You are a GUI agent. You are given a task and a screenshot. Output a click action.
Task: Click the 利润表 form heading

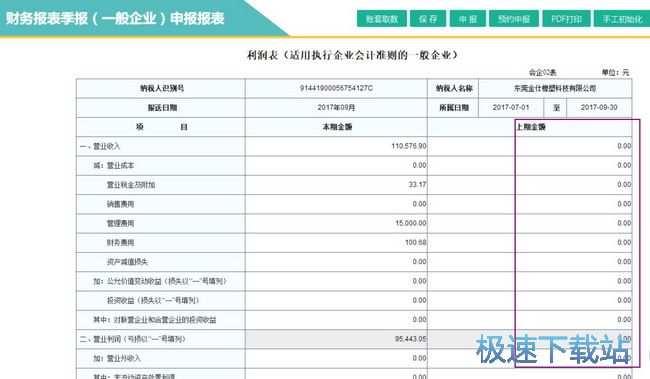tap(352, 55)
